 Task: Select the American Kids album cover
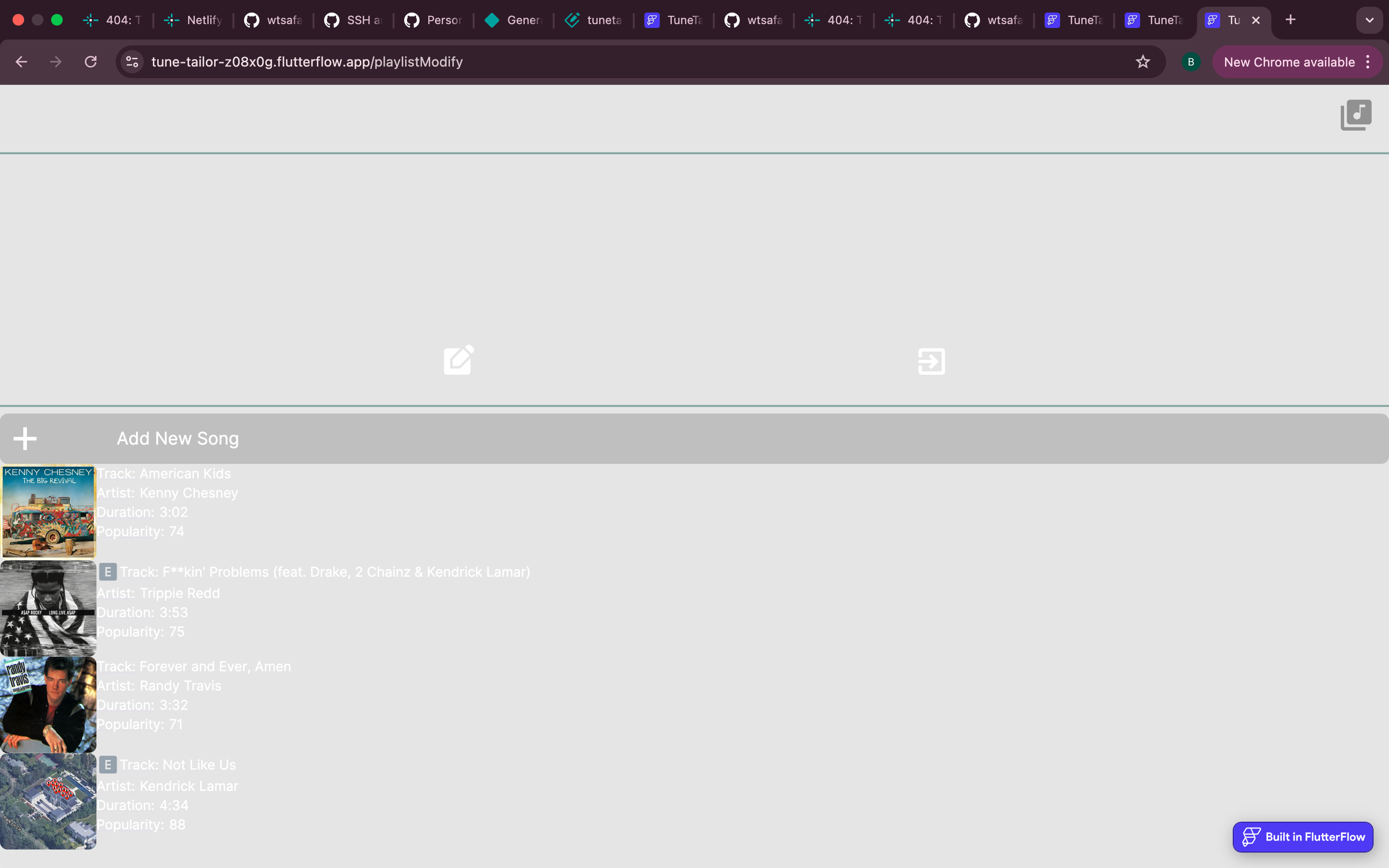tap(48, 511)
